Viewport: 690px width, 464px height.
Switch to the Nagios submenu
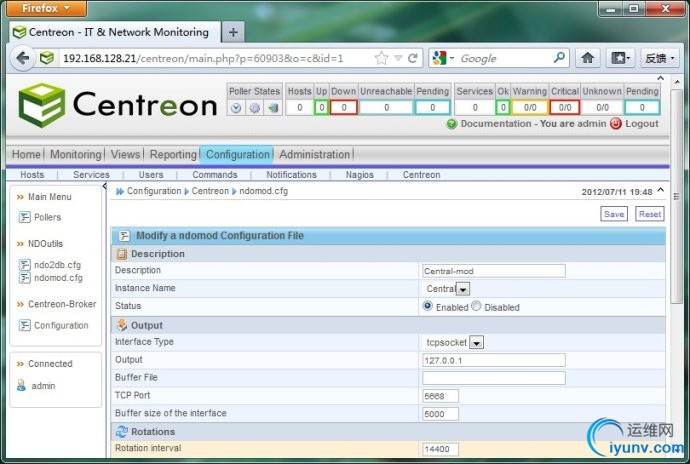pyautogui.click(x=360, y=175)
